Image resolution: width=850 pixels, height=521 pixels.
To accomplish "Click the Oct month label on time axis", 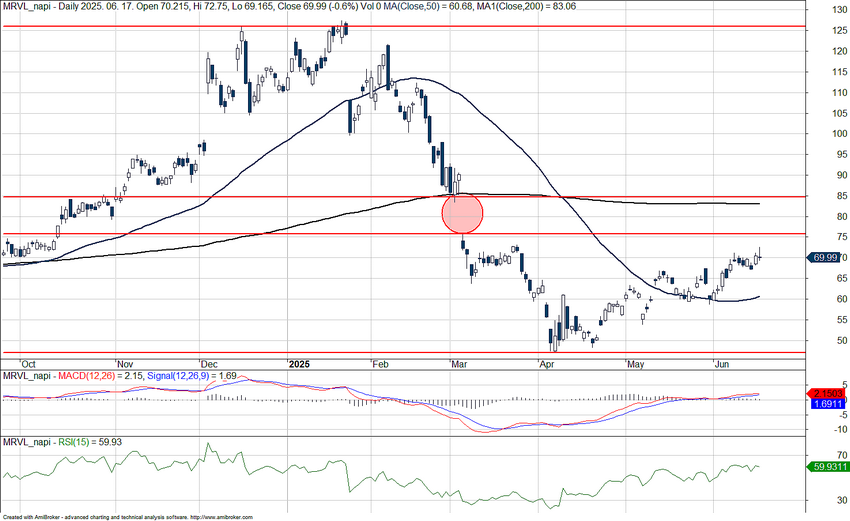I will [x=28, y=363].
